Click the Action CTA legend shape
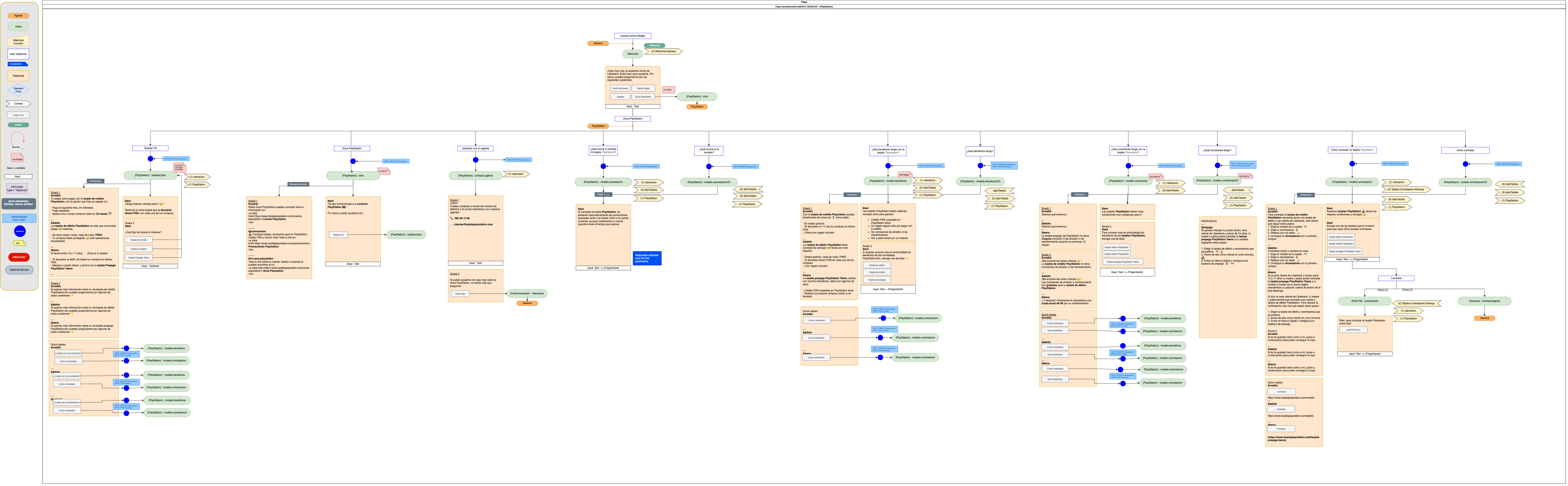Viewport: 1568px width, 486px height. tap(18, 115)
